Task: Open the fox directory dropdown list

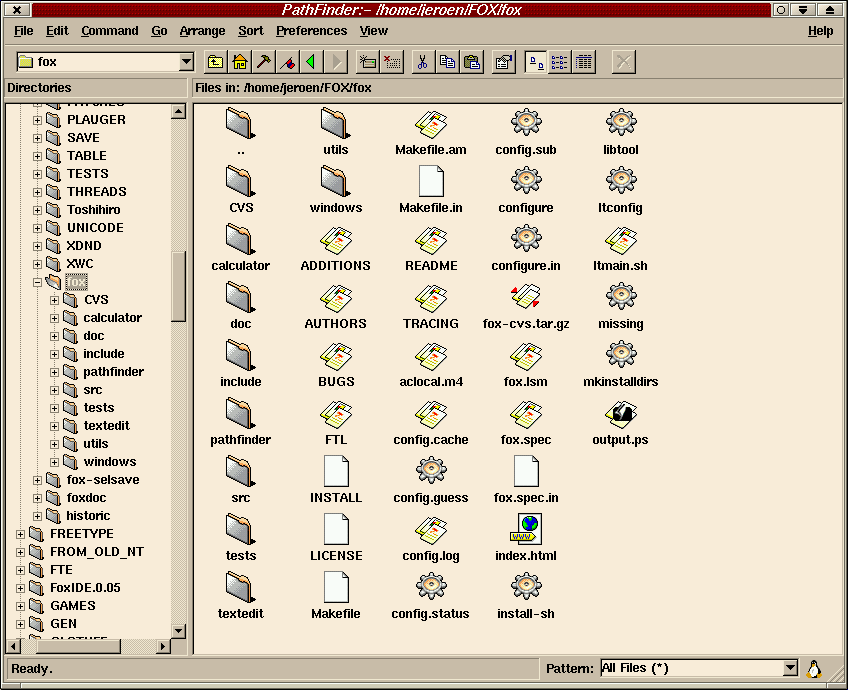Action: (x=186, y=62)
